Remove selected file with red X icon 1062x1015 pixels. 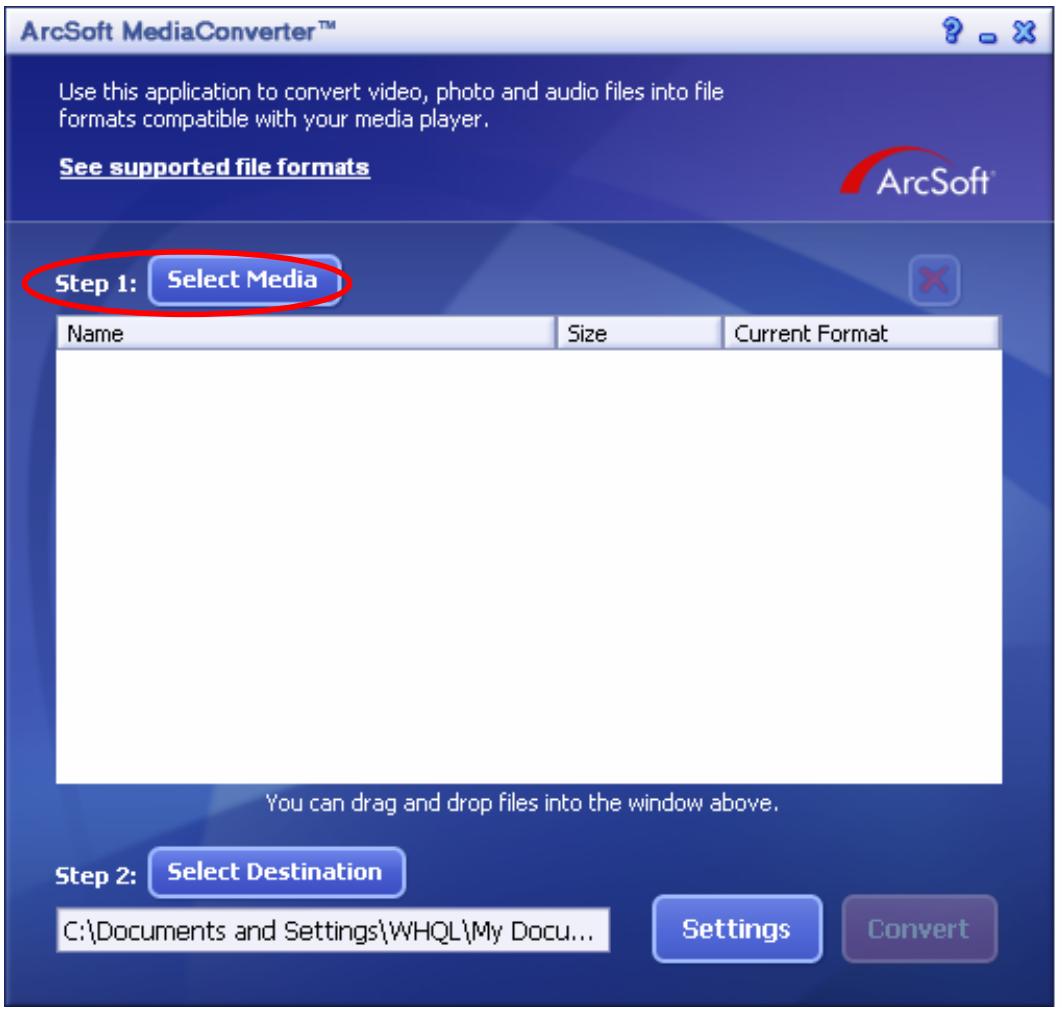[x=934, y=280]
